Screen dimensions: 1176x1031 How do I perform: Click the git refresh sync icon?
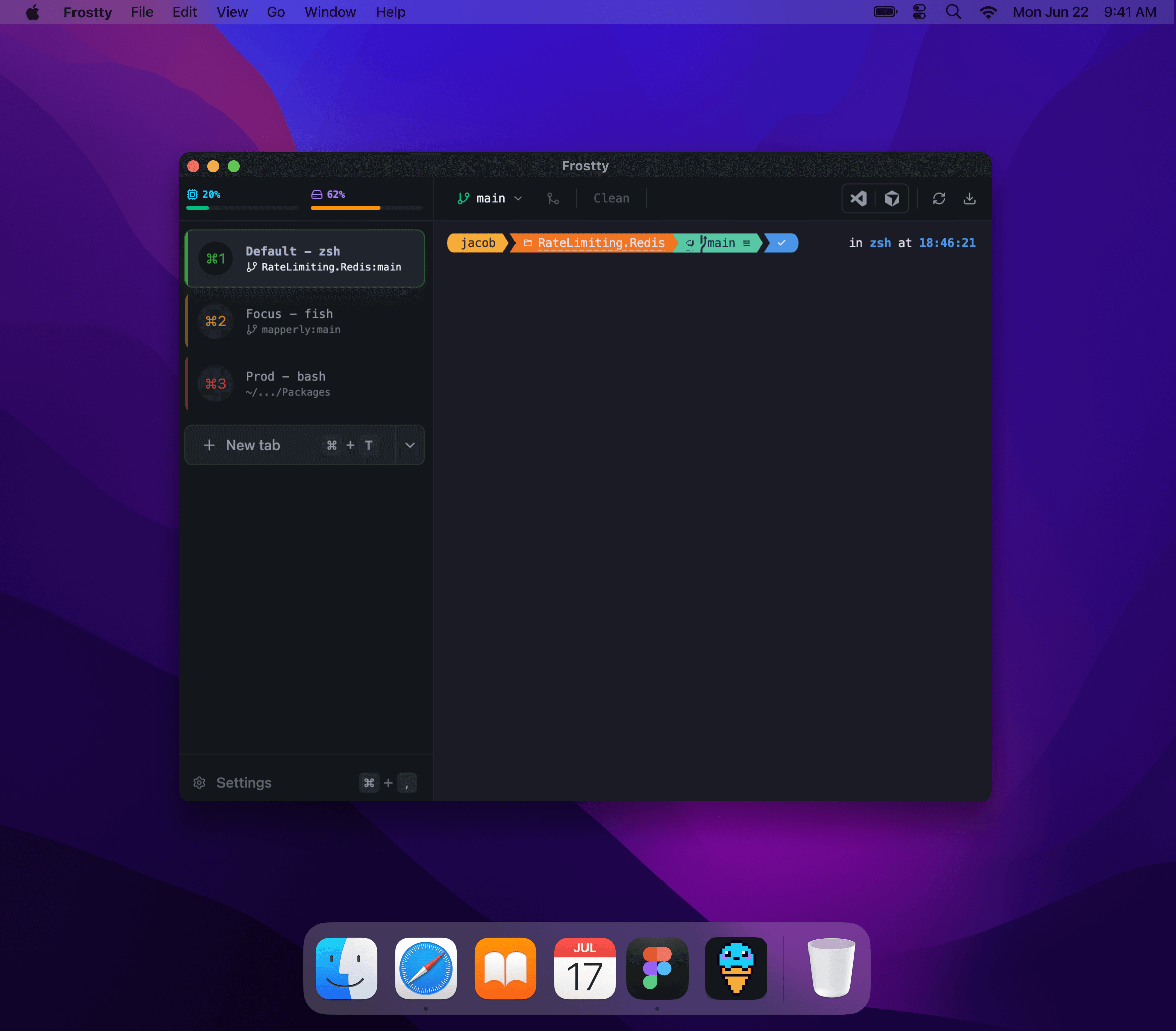(939, 198)
